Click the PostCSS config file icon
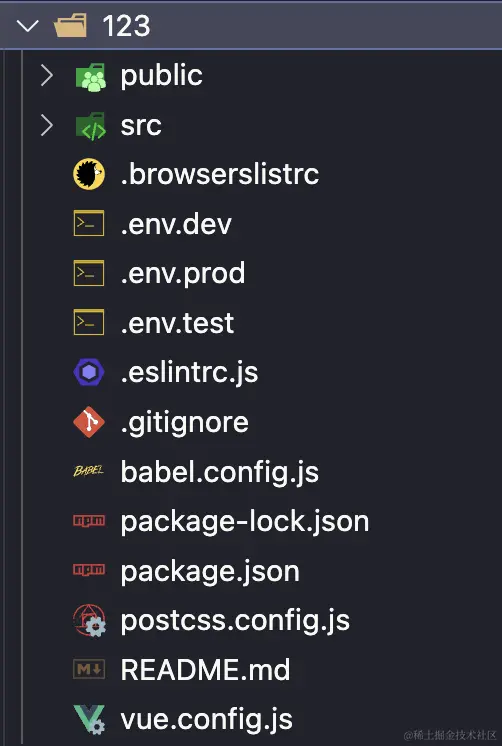The height and width of the screenshot is (746, 502). coord(89,620)
